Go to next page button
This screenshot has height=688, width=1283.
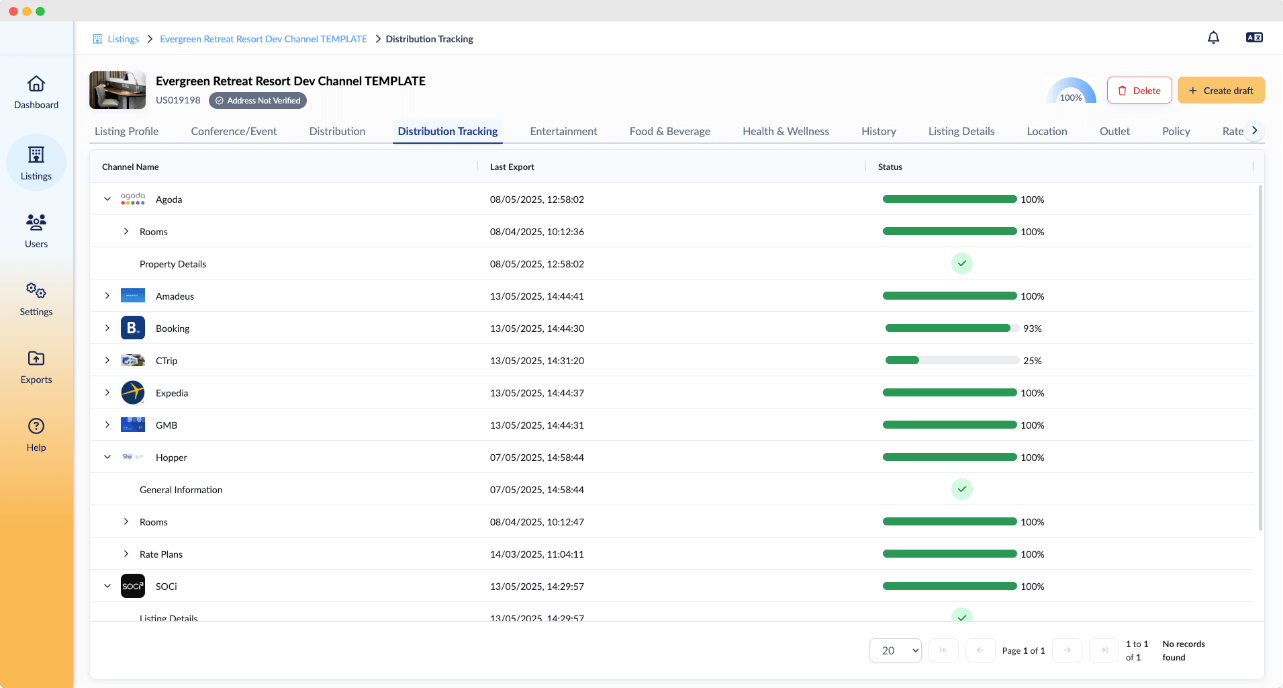(x=1067, y=650)
